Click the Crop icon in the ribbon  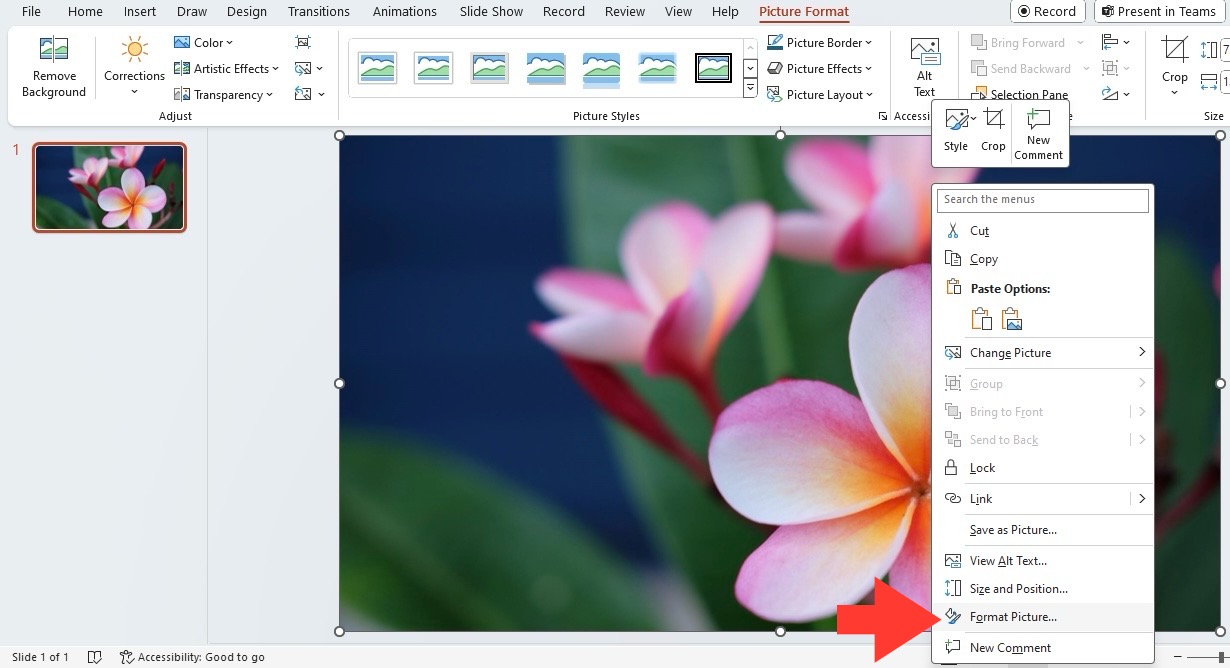[x=1175, y=50]
